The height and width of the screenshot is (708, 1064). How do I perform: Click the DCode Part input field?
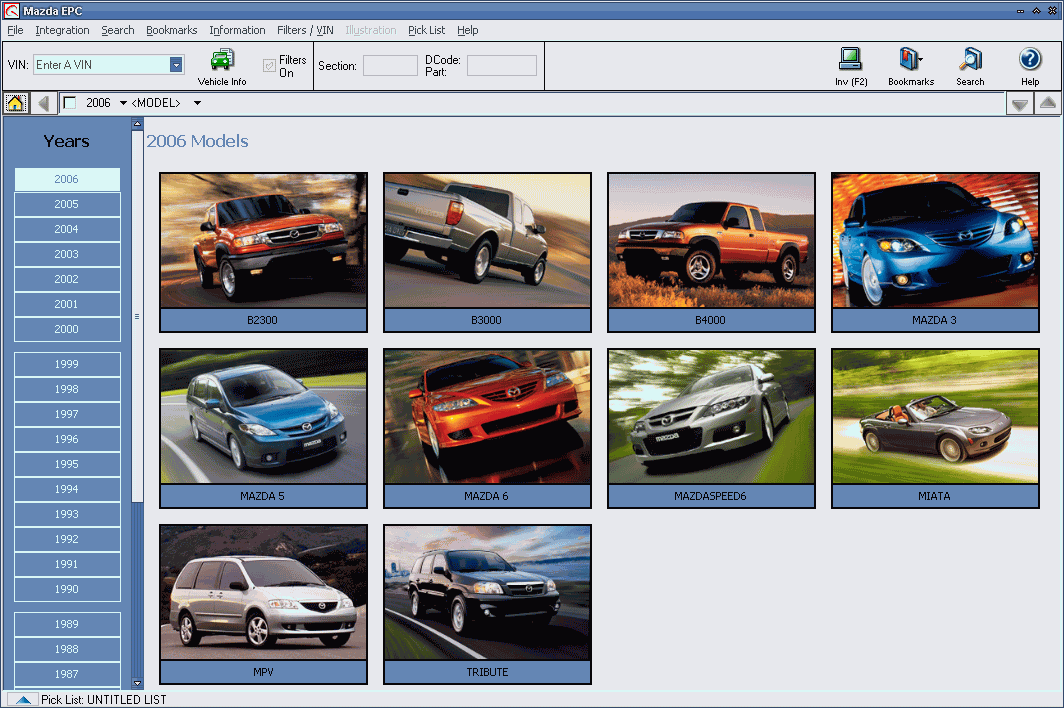(501, 66)
